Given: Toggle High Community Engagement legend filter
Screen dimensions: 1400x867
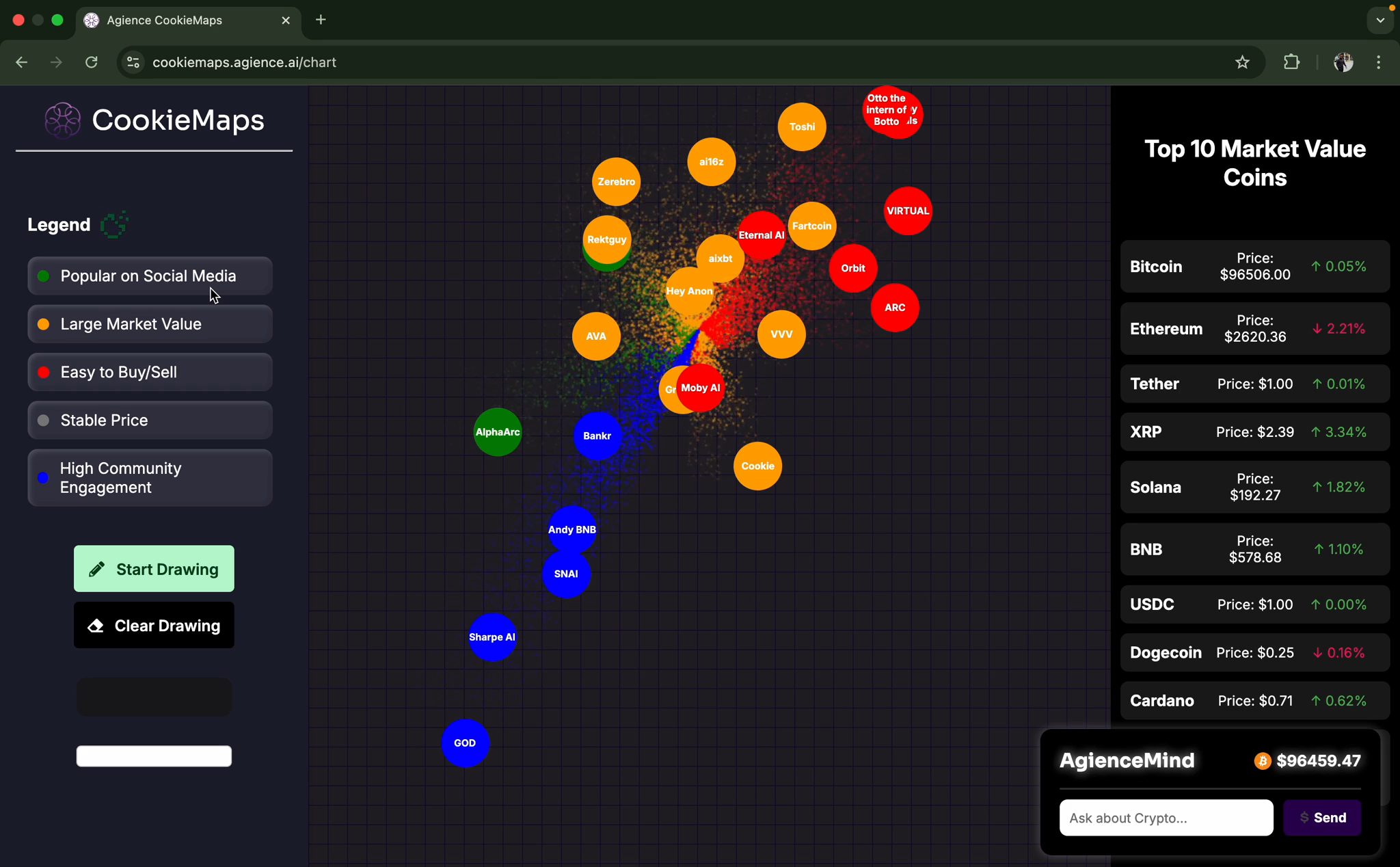Looking at the screenshot, I should pos(150,478).
